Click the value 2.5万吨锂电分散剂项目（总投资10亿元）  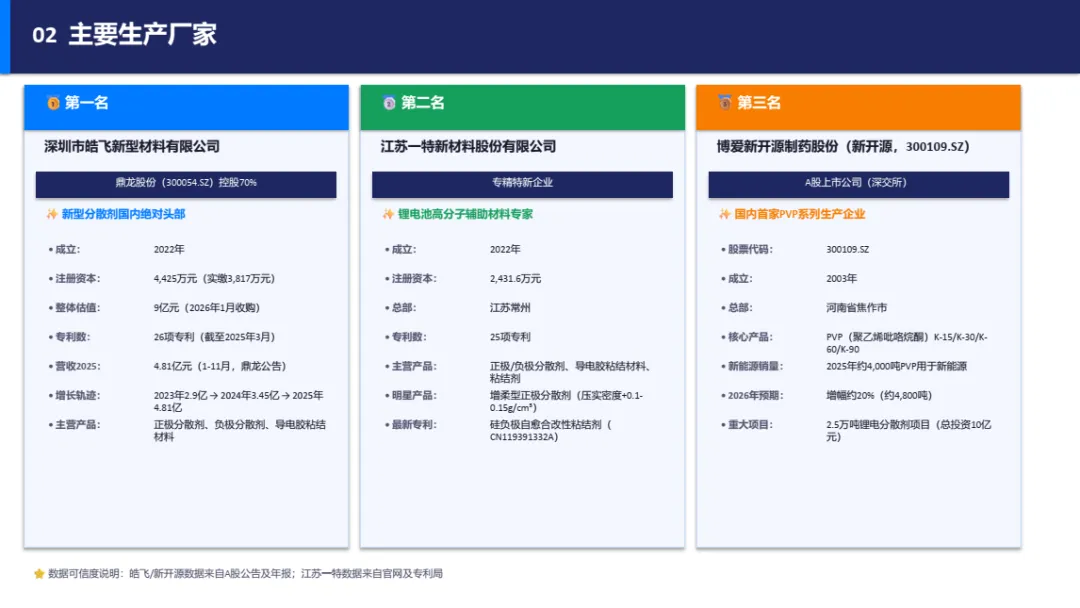tap(908, 430)
